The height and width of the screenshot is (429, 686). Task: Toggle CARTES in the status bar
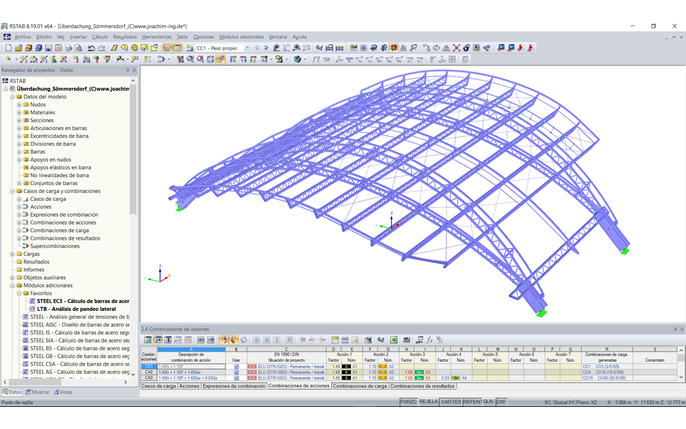click(x=451, y=402)
